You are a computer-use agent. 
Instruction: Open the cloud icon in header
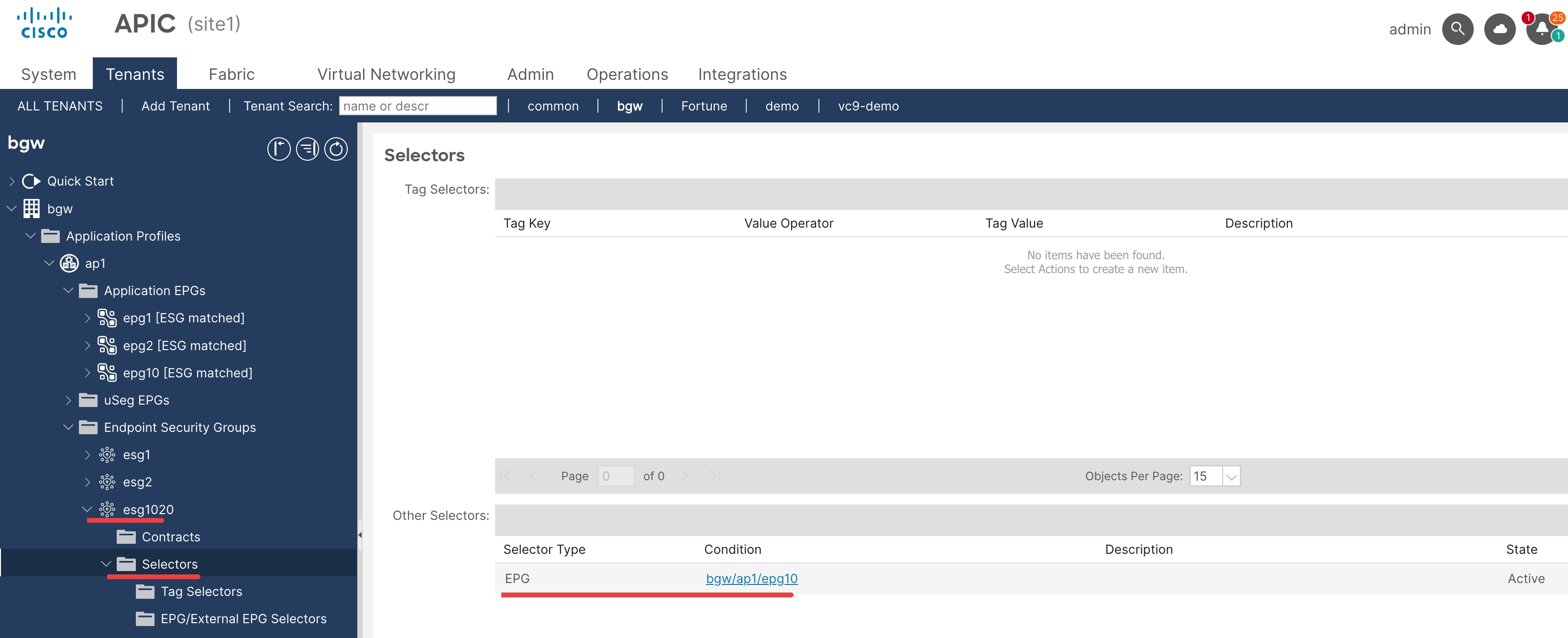pos(1499,29)
